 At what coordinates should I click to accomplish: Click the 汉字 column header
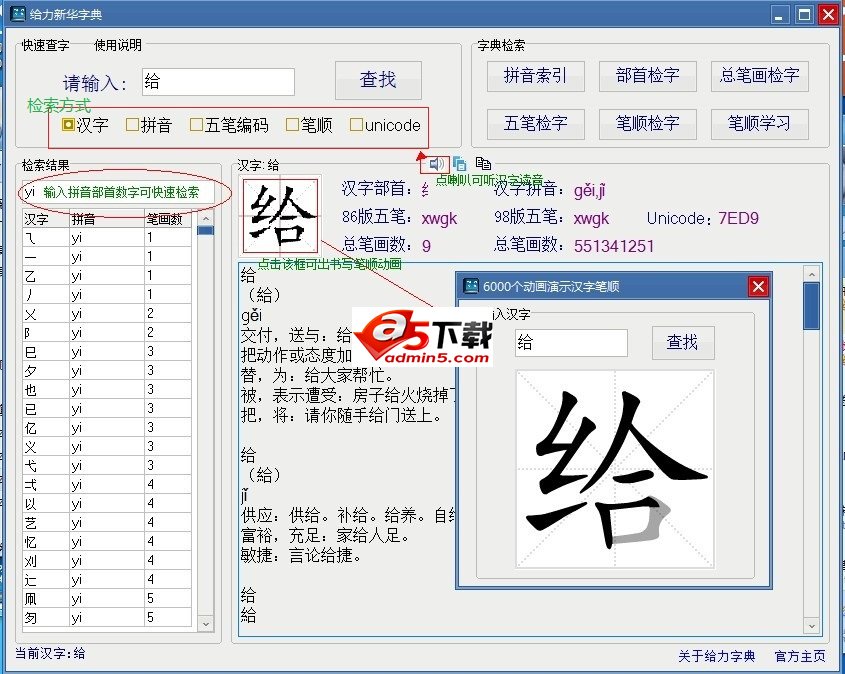[x=46, y=219]
